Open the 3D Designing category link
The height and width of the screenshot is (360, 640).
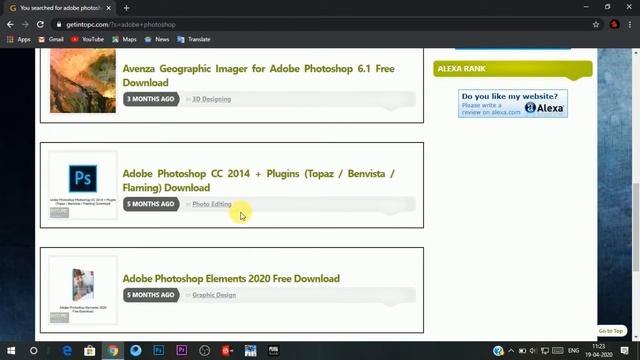click(211, 99)
